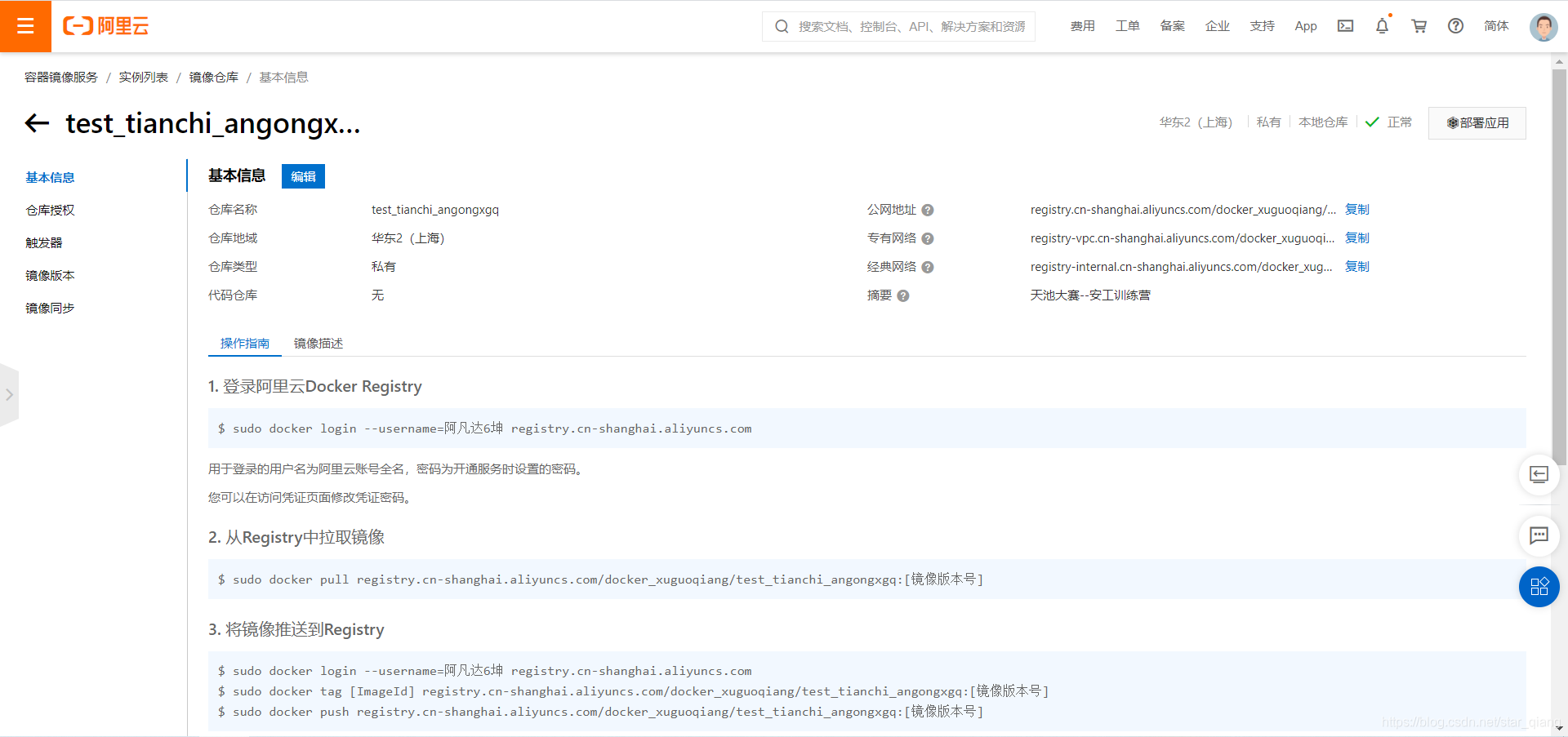Click the docker tag command line
Viewport: 1568px width, 737px height.
point(633,691)
